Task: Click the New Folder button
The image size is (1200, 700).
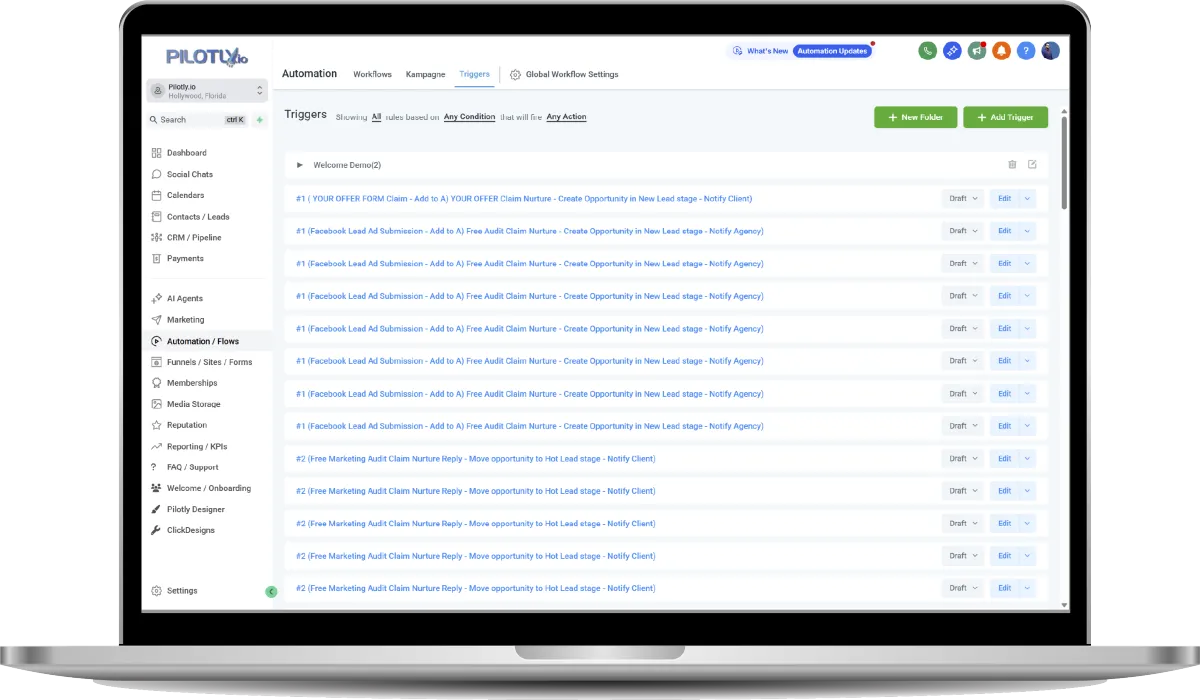Action: pos(916,117)
